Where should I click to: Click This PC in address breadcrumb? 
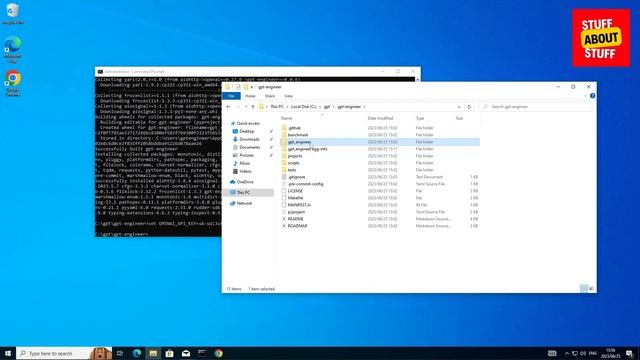(277, 107)
